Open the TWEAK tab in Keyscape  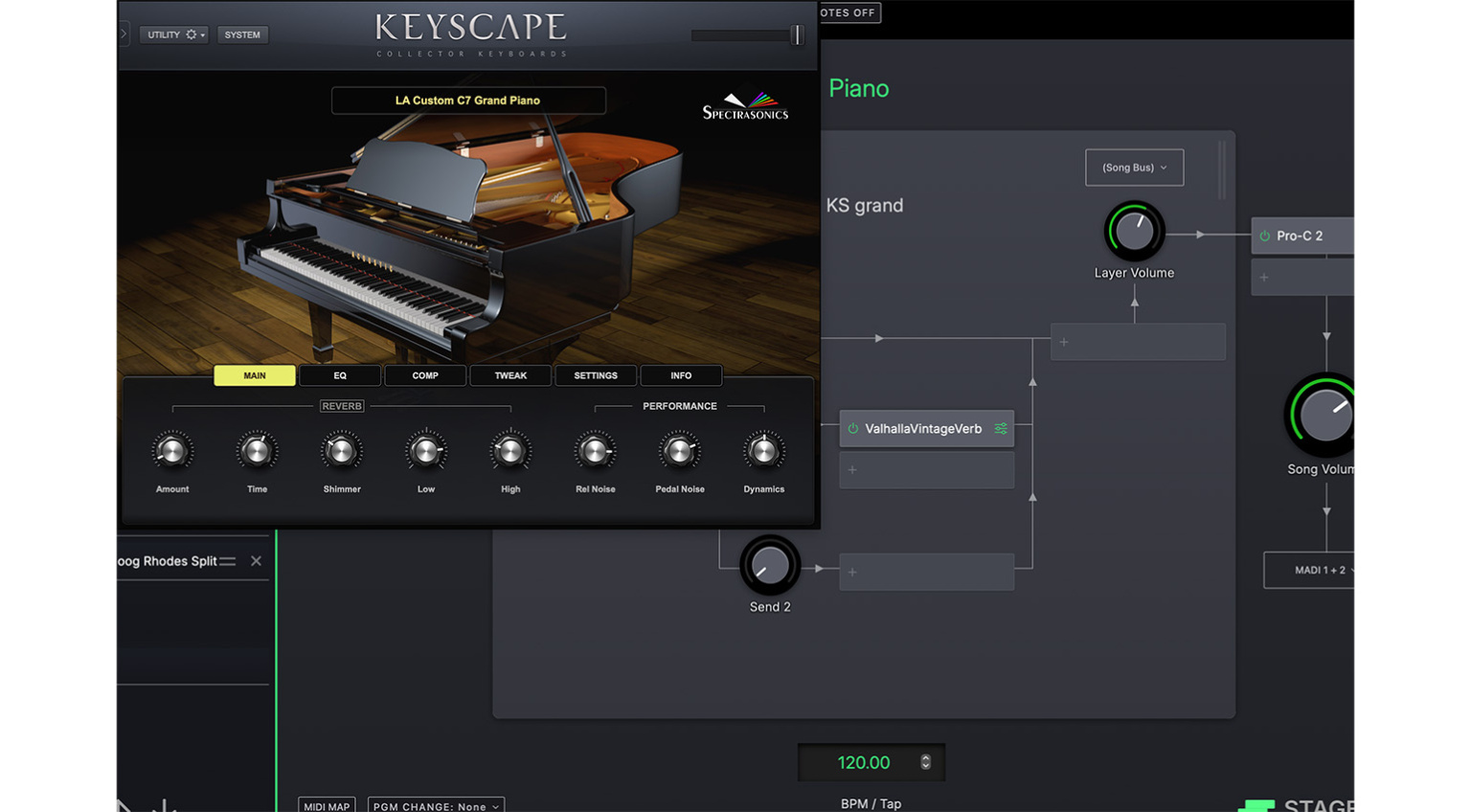[509, 375]
